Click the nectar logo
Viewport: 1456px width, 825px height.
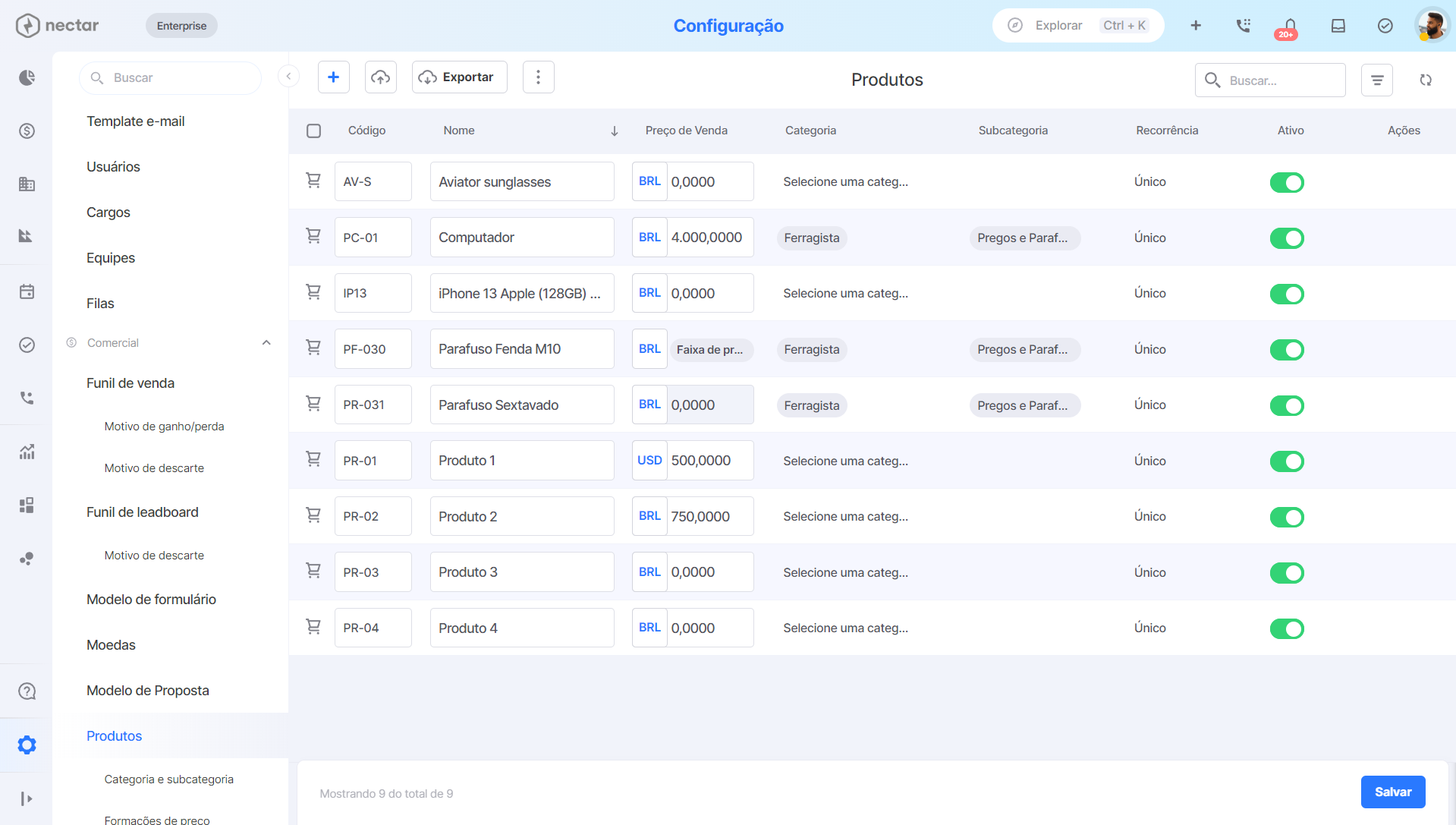57,25
